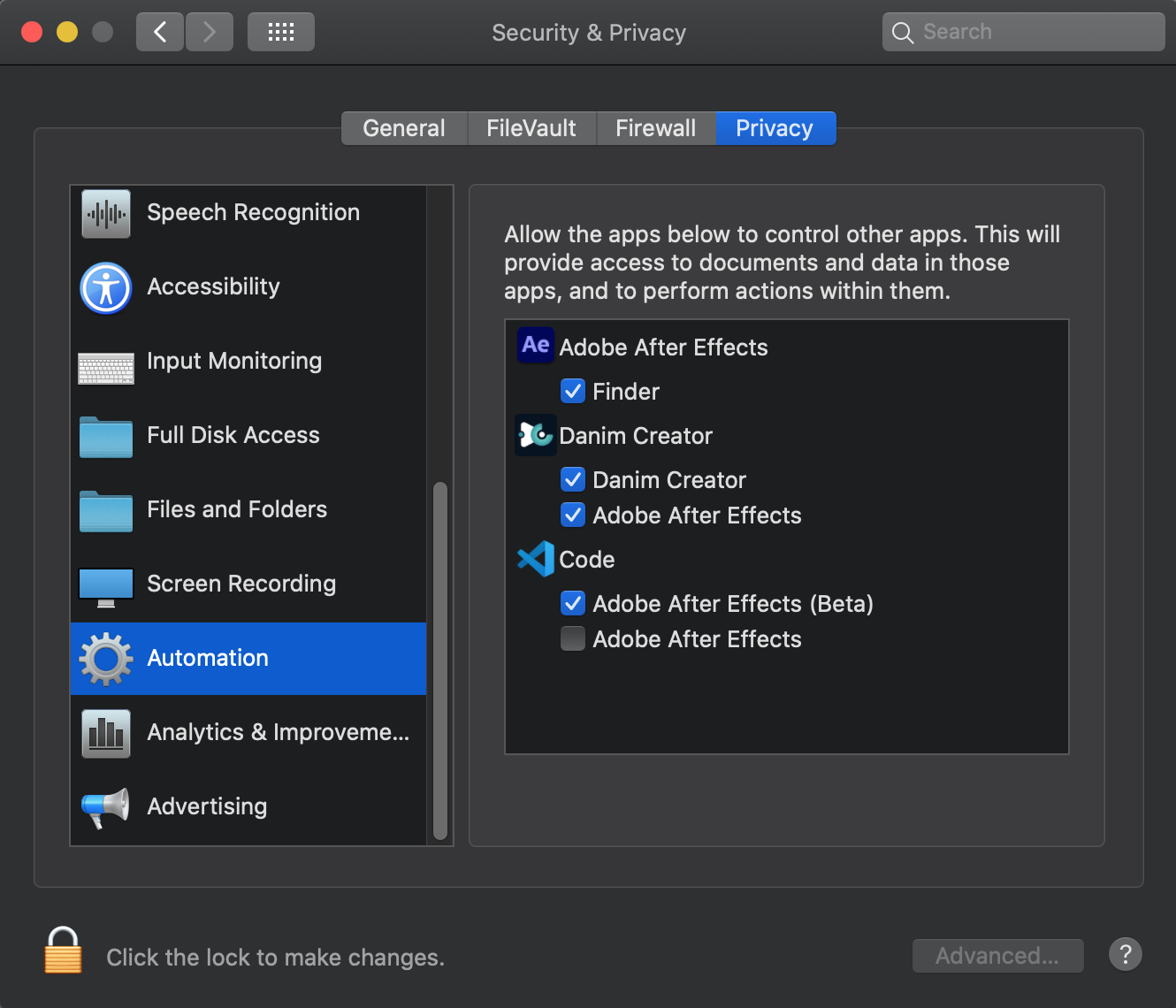Viewport: 1176px width, 1008px height.
Task: Click the privacy category list scrollbar
Action: pos(440,661)
